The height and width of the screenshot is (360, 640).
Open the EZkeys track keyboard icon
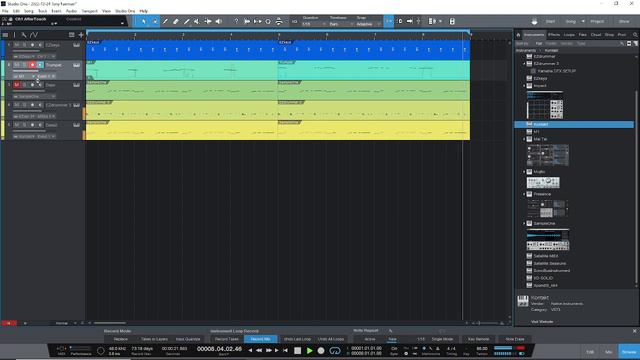pos(76,45)
